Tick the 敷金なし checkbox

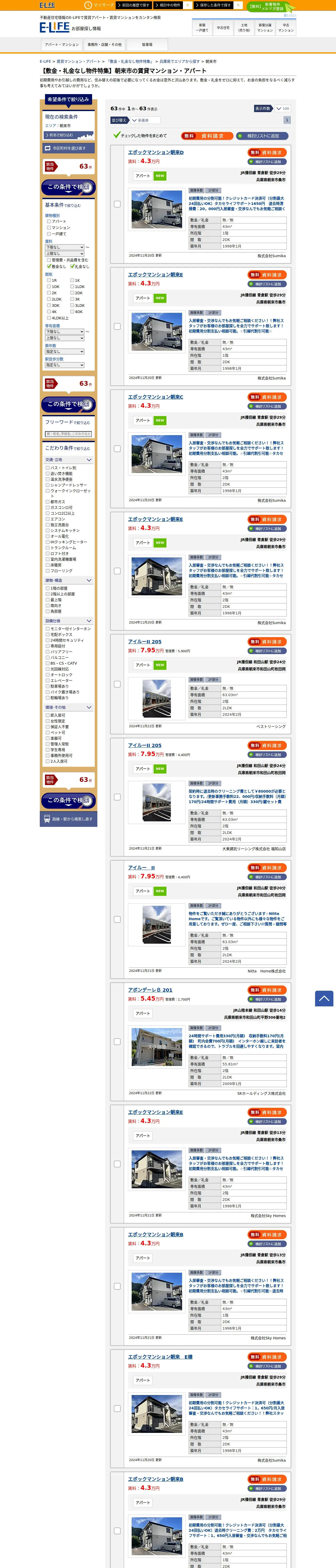coord(49,266)
